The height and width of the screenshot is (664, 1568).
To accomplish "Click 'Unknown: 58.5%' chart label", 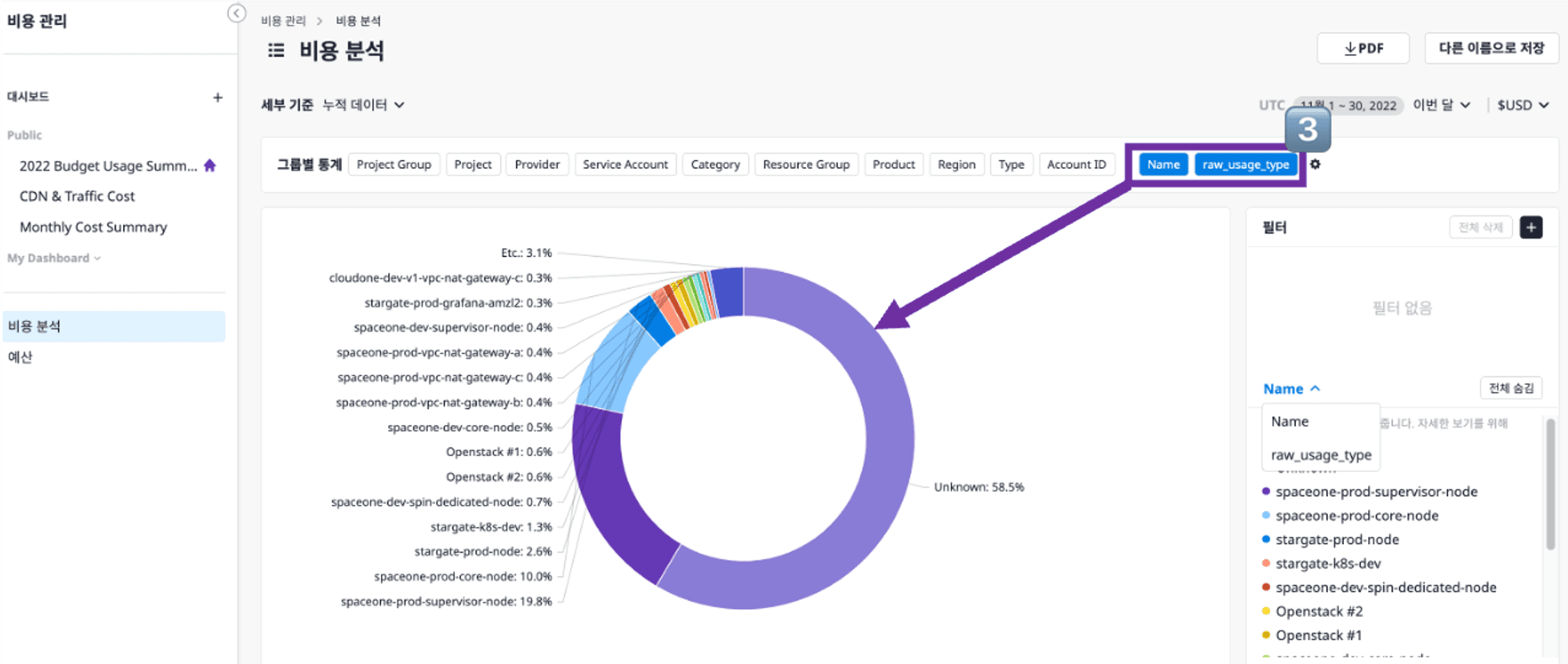I will [979, 488].
